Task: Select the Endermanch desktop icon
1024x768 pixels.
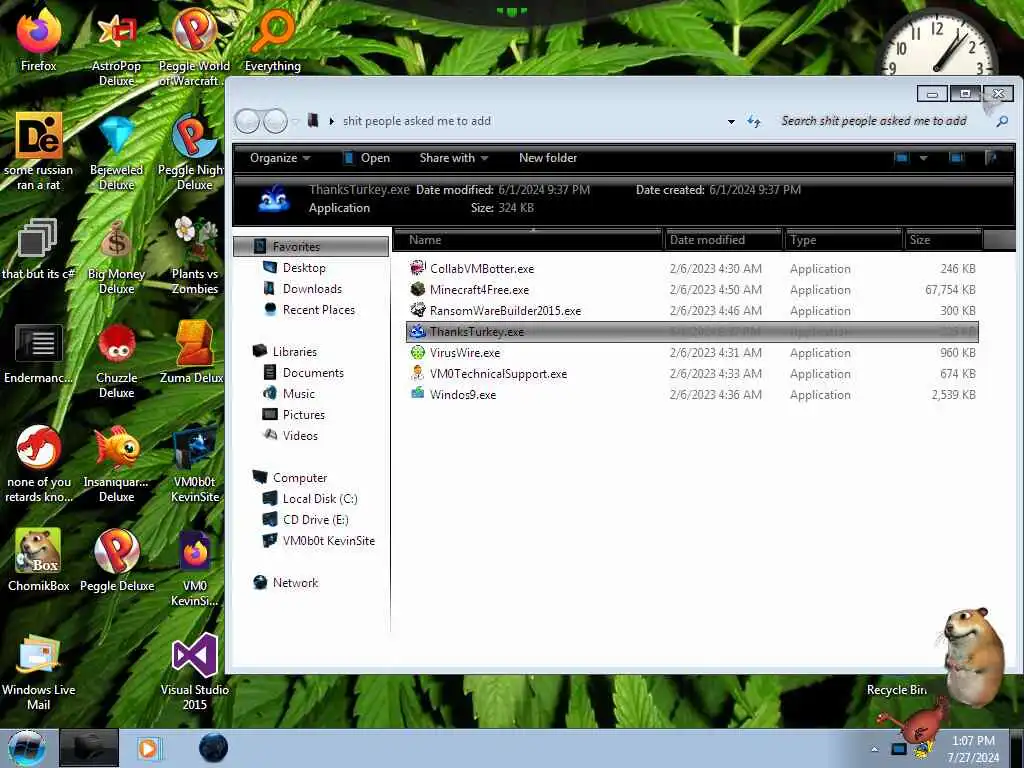Action: point(39,353)
